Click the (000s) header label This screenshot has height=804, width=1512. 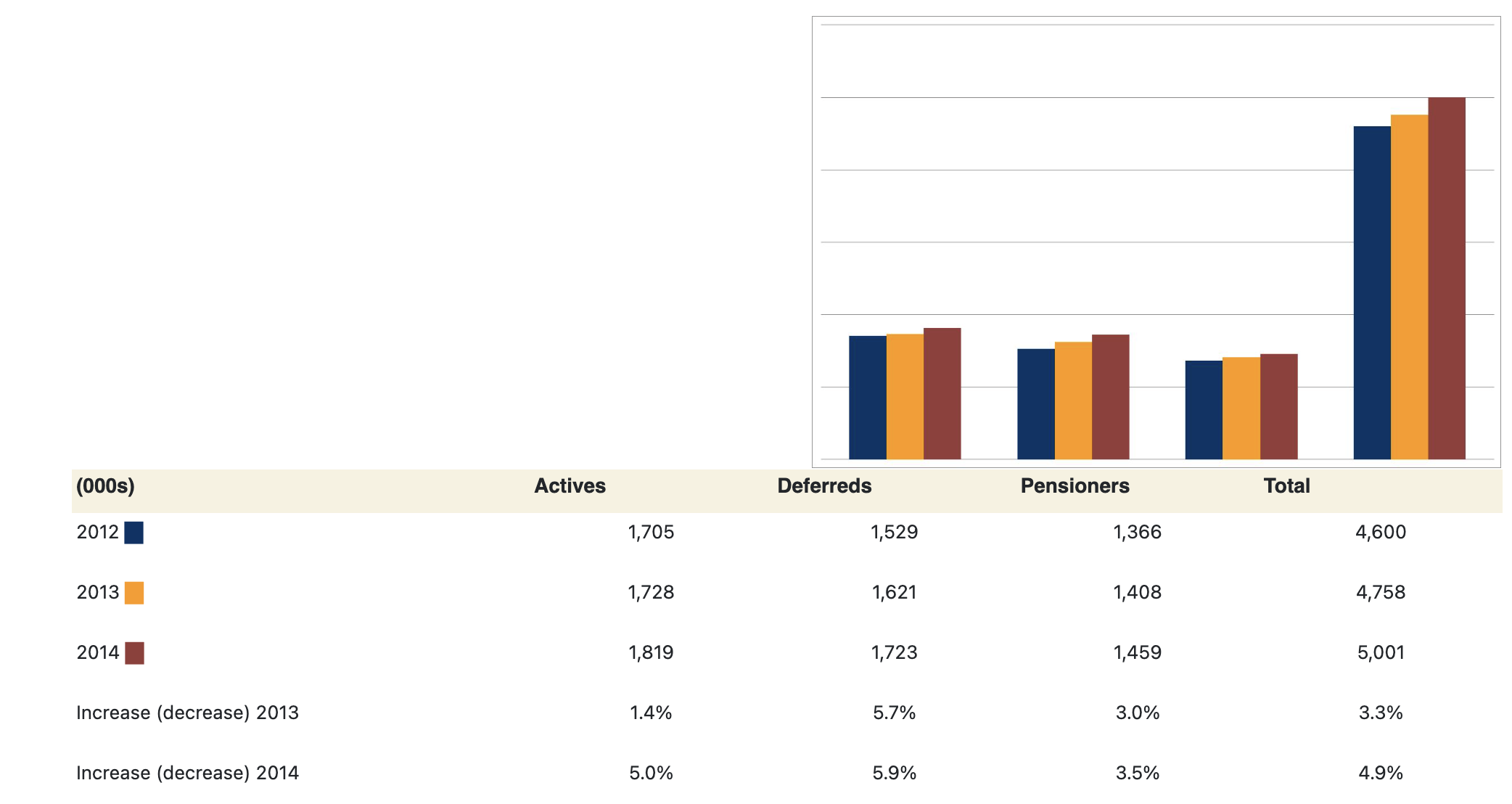tap(105, 486)
